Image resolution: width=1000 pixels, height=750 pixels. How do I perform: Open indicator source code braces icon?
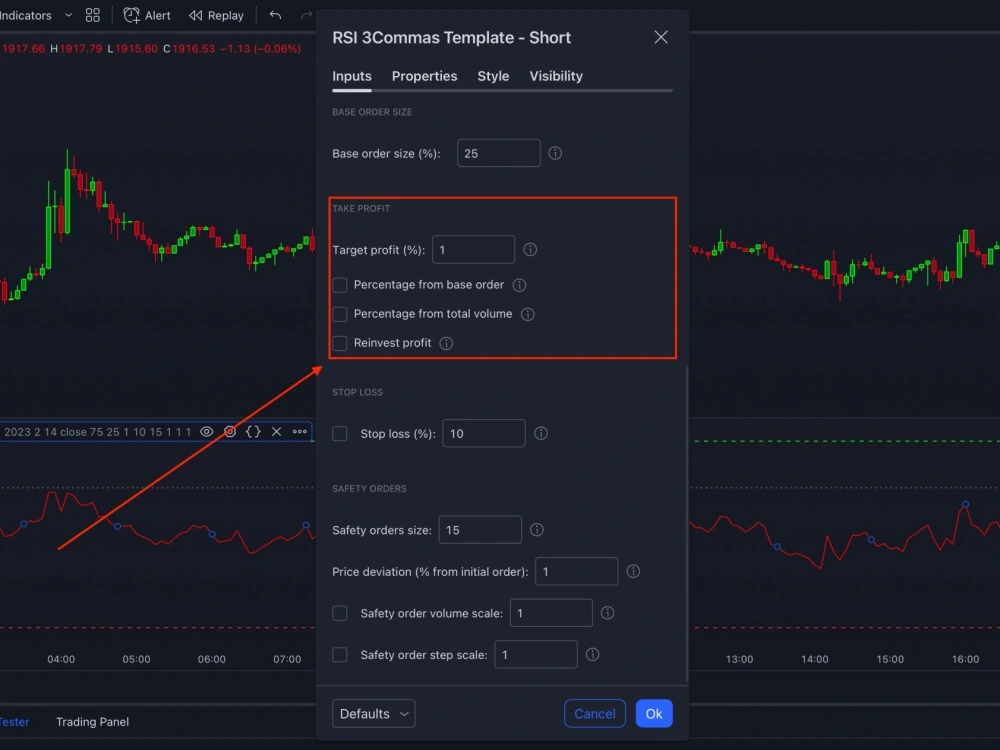click(x=253, y=432)
